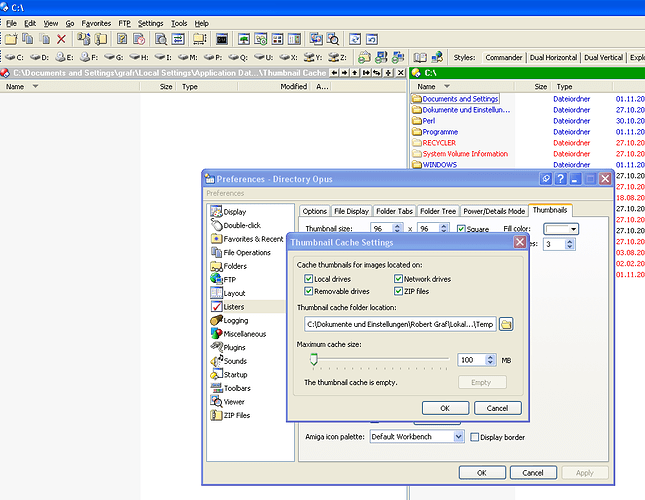Open Logging preferences category
The image size is (645, 500).
230,320
